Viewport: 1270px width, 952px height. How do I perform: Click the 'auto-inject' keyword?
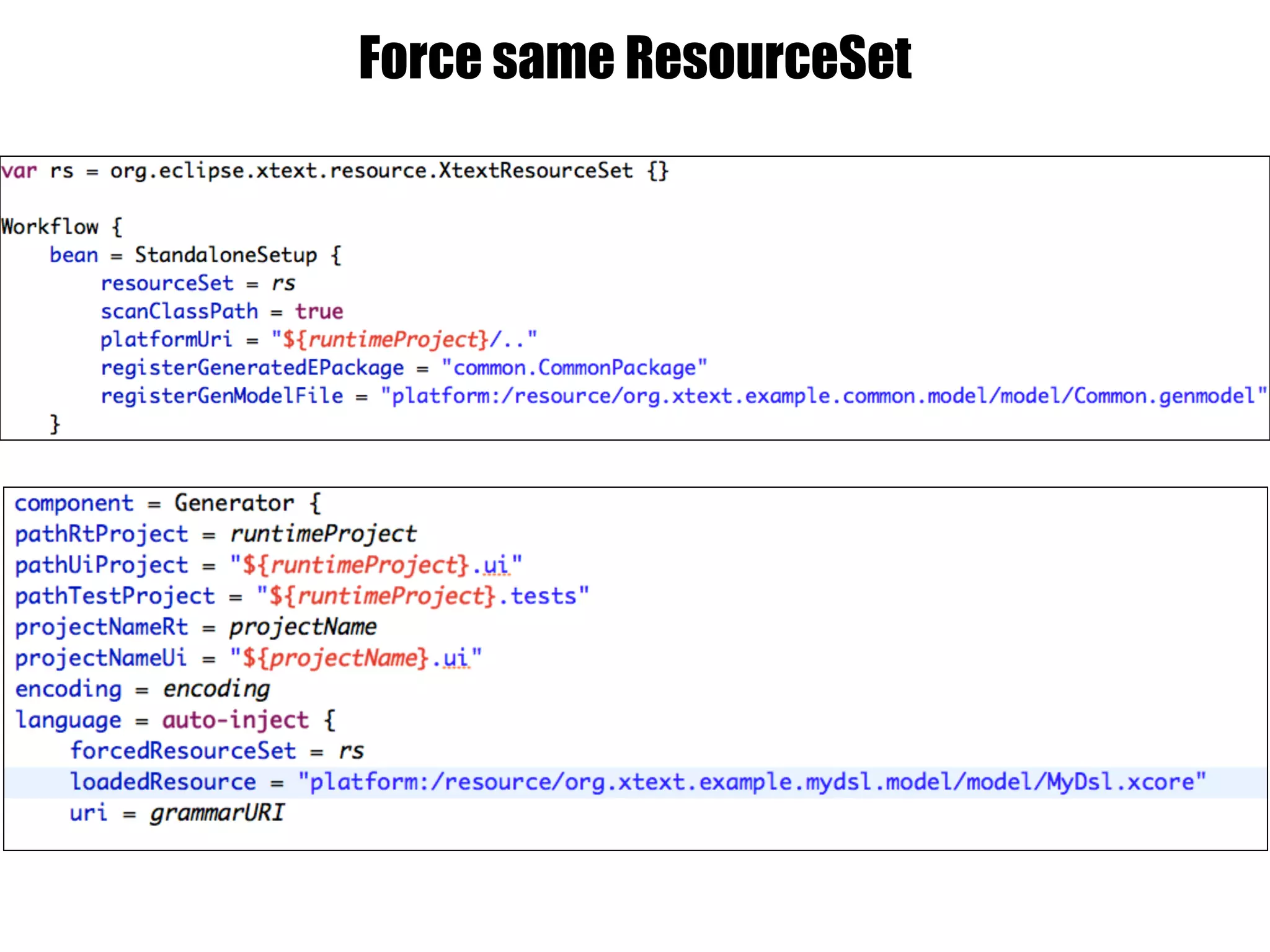[235, 720]
